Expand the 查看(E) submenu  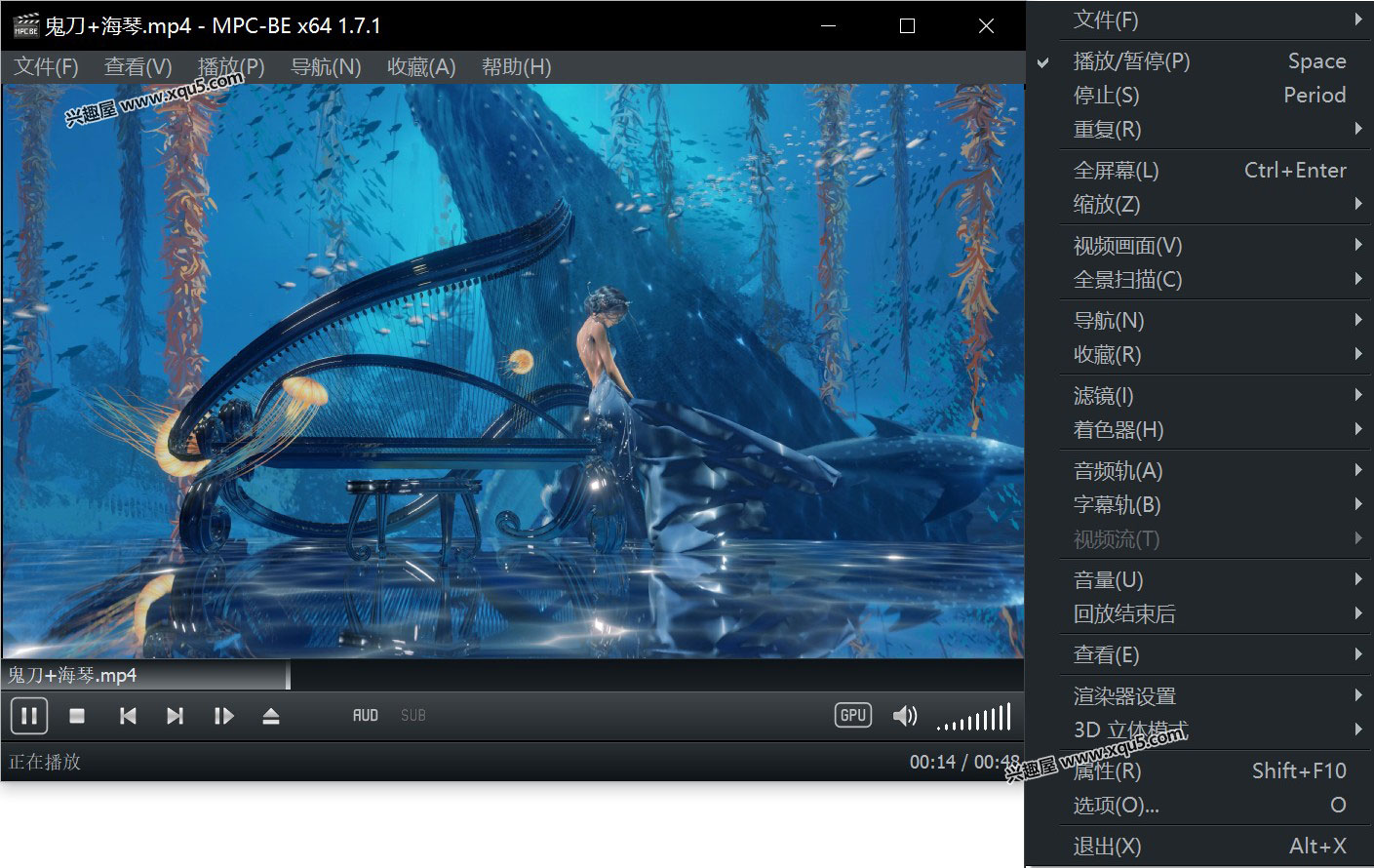click(x=1199, y=655)
